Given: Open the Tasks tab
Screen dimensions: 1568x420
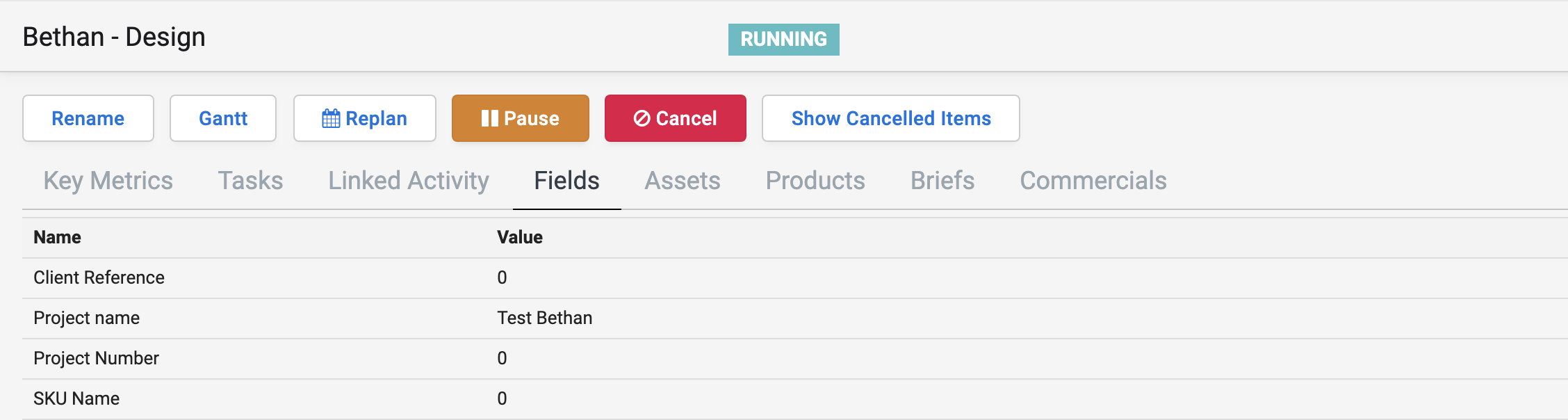Looking at the screenshot, I should 250,181.
